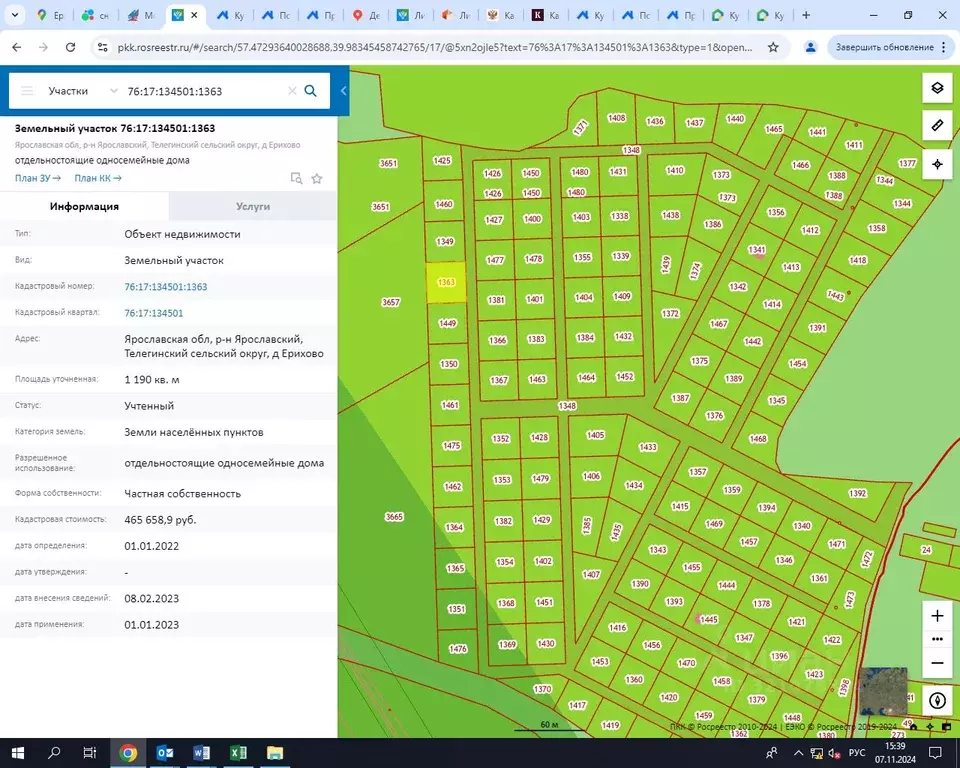Open the hamburger menu in search bar
The width and height of the screenshot is (960, 768).
27,91
